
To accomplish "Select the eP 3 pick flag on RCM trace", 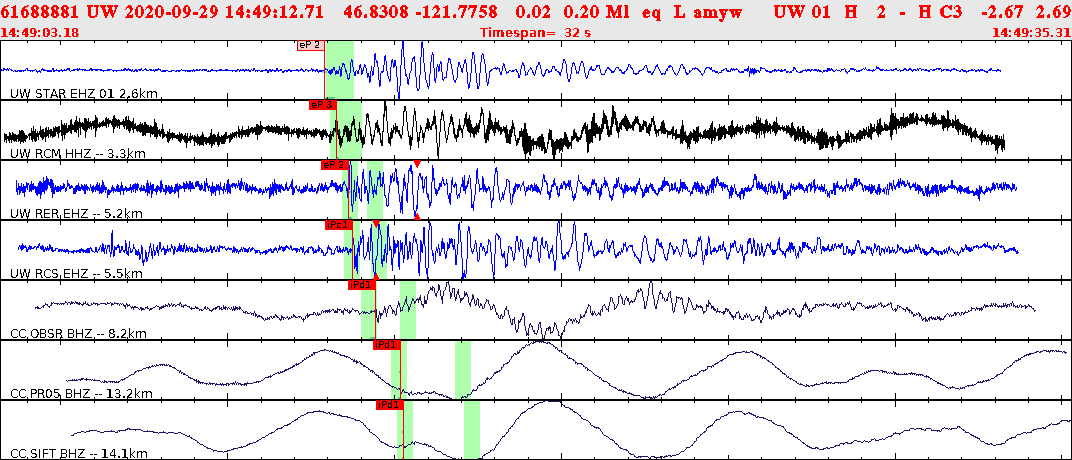I will click(321, 105).
